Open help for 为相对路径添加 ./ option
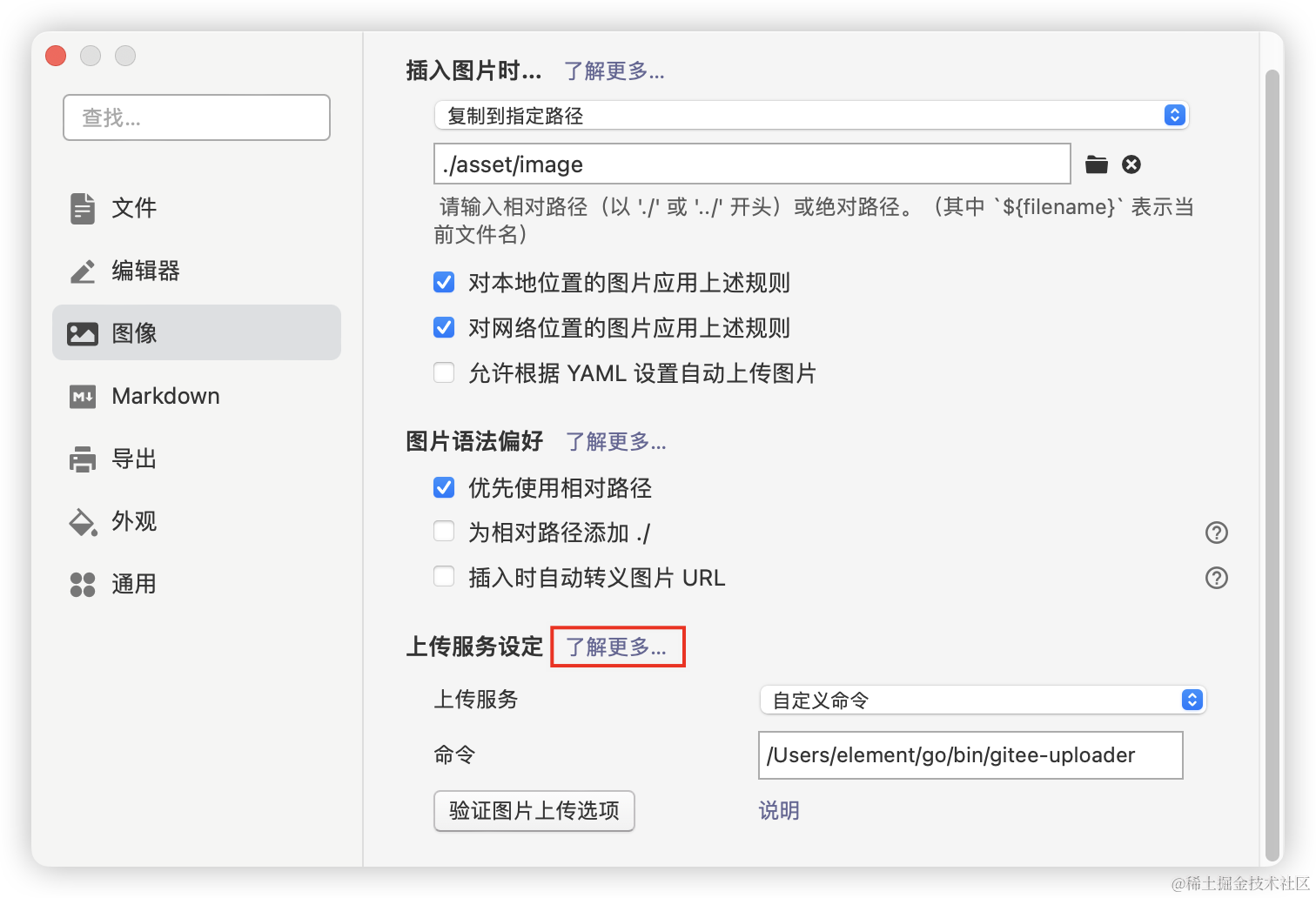Viewport: 1316px width, 898px height. coord(1216,533)
